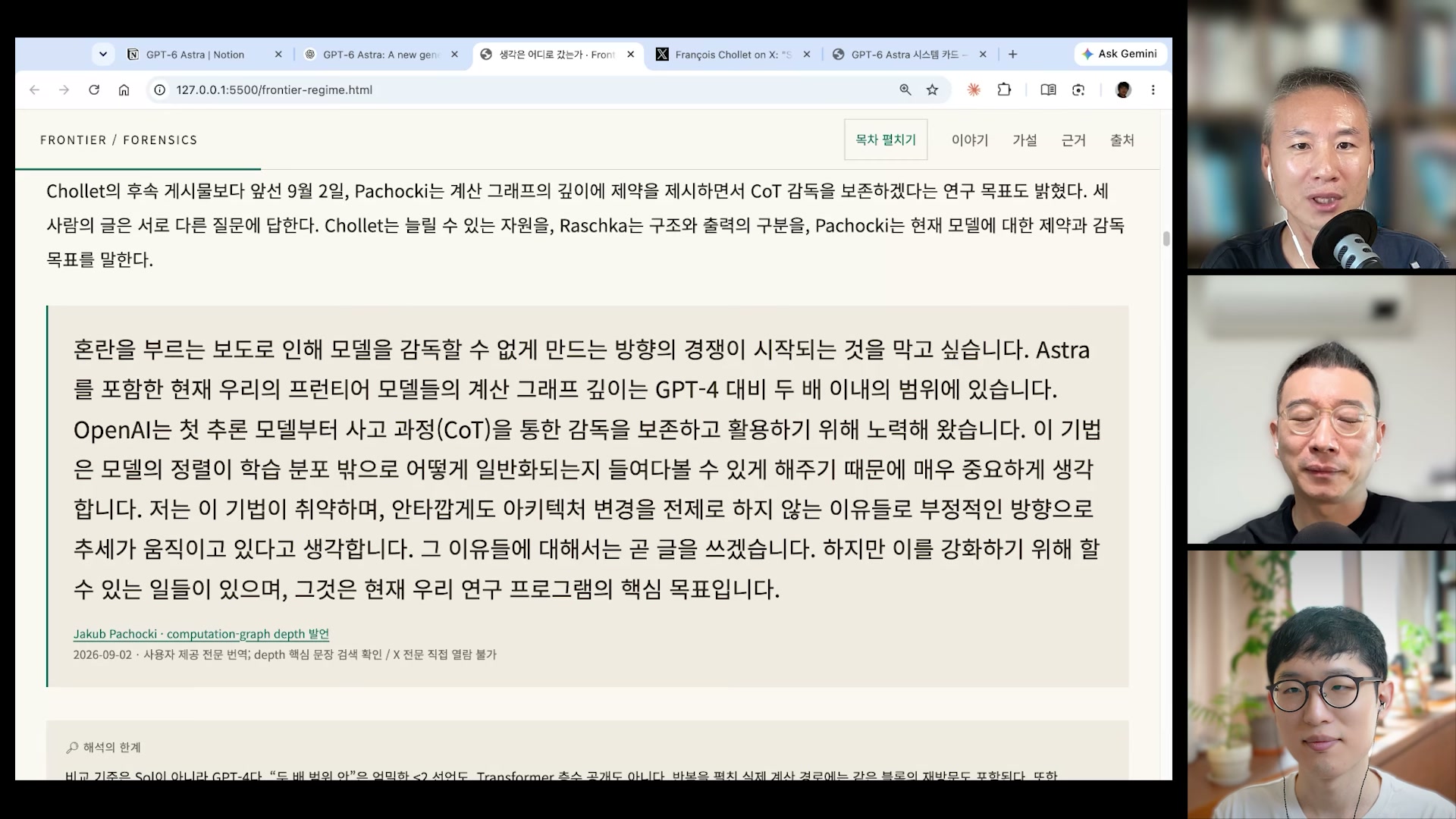Switch to the GPT-6 Astra: A new gen tab
Image resolution: width=1456 pixels, height=819 pixels.
point(381,55)
